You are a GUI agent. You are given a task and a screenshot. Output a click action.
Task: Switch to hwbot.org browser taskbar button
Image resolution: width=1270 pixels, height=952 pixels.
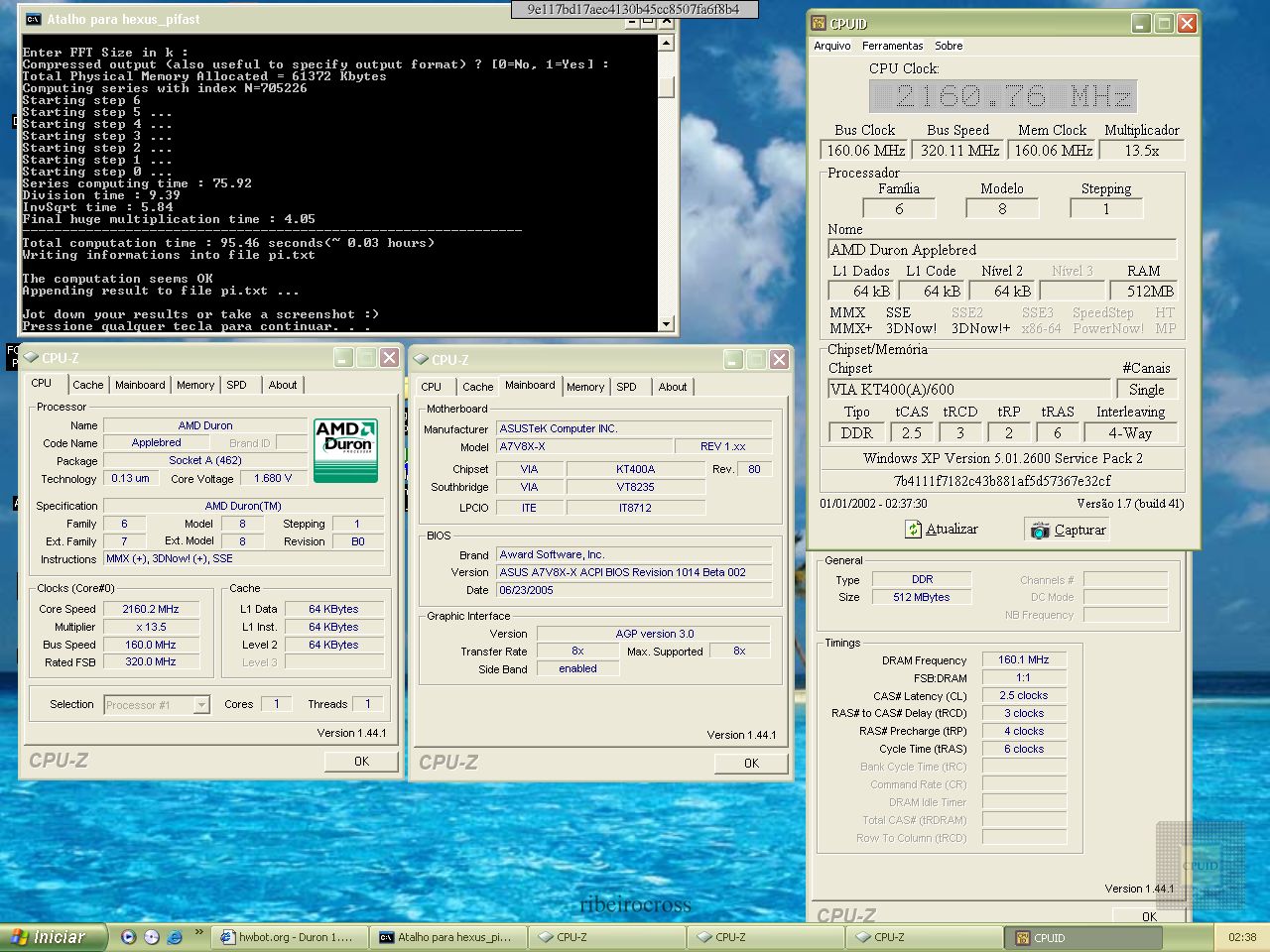[288, 937]
